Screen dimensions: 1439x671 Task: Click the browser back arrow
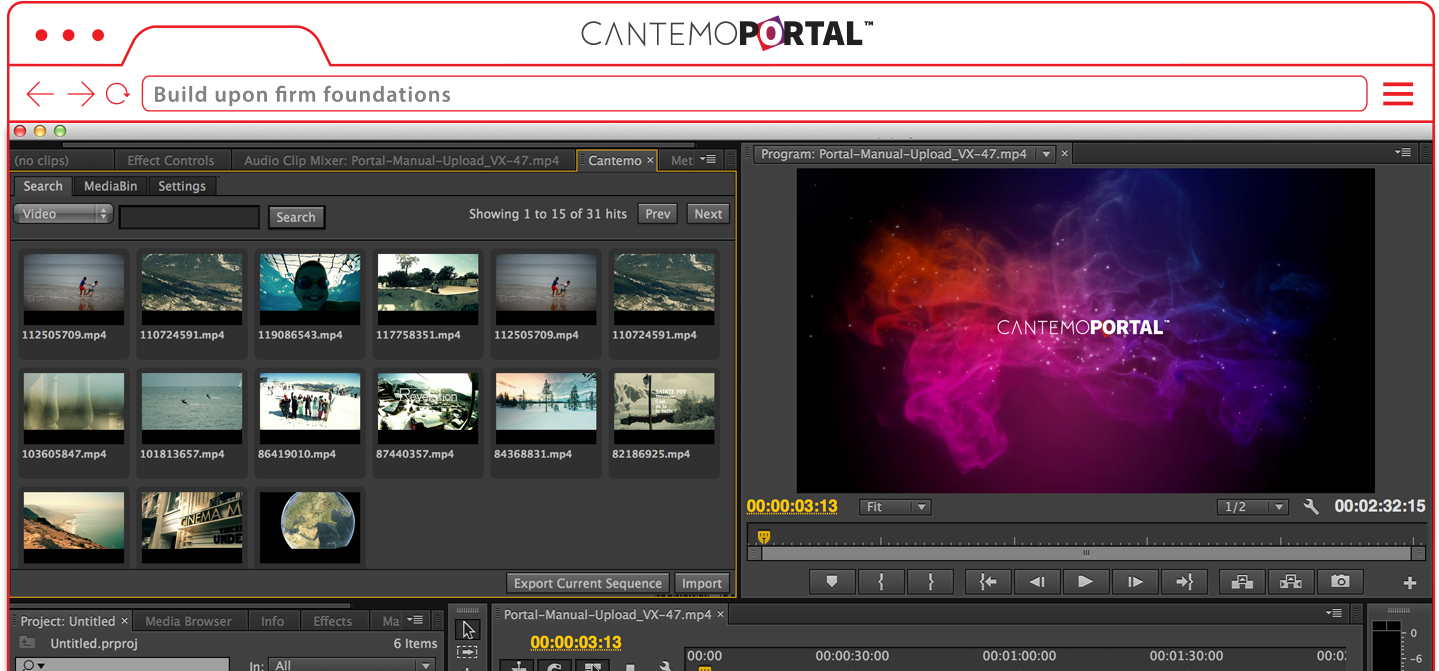tap(40, 94)
